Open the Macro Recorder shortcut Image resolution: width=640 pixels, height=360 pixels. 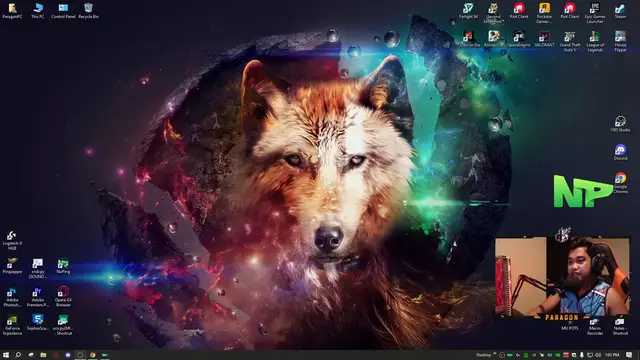(595, 327)
